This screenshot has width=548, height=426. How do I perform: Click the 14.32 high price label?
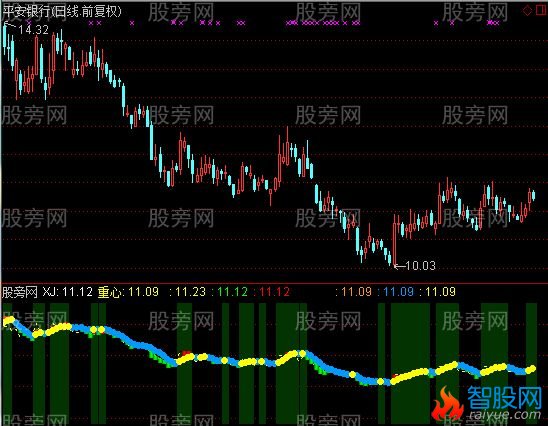pyautogui.click(x=33, y=30)
